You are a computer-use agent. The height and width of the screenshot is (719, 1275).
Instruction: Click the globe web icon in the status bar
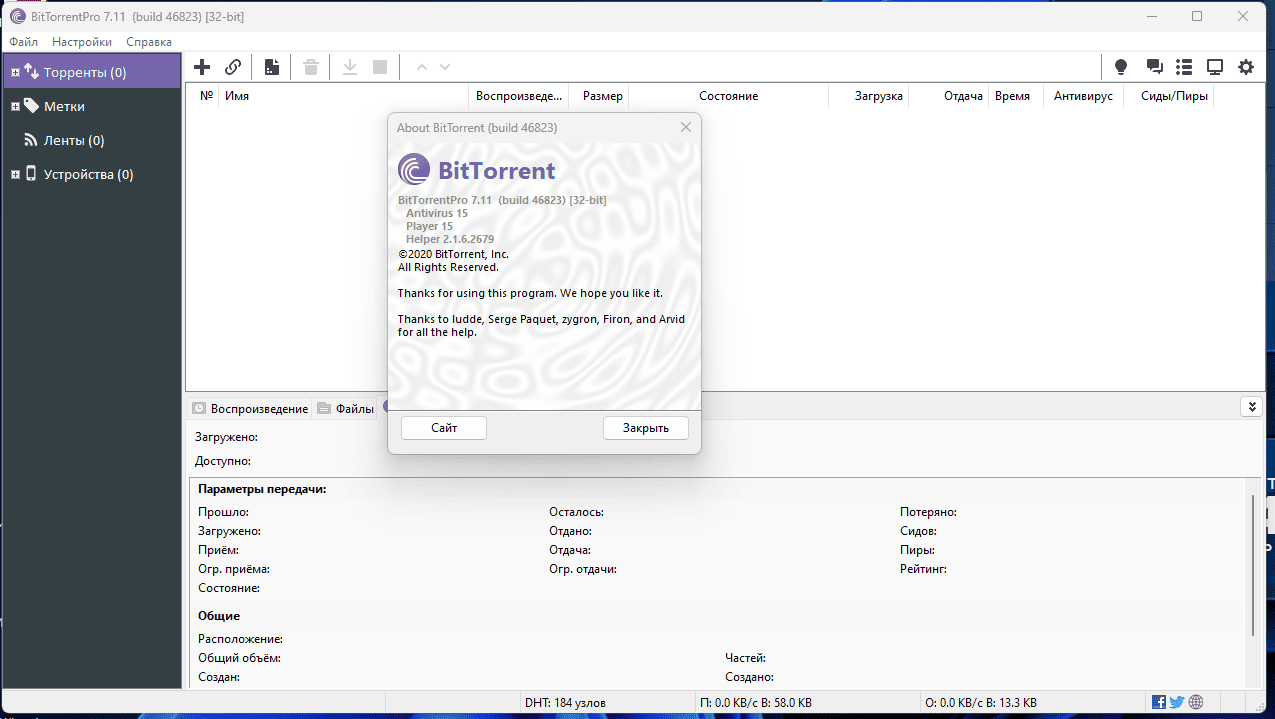(x=1196, y=702)
